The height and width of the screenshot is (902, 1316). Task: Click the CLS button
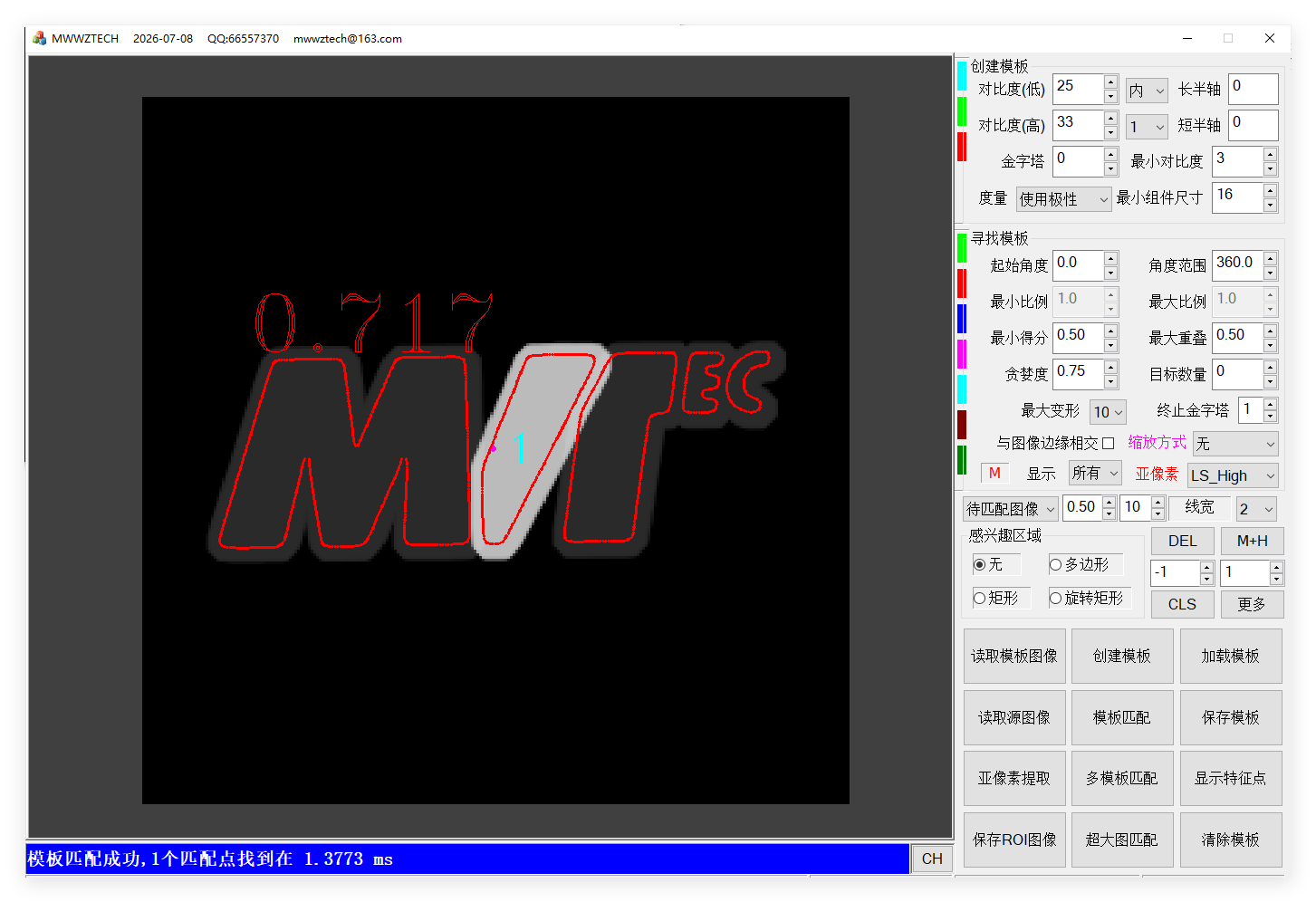coord(1182,604)
